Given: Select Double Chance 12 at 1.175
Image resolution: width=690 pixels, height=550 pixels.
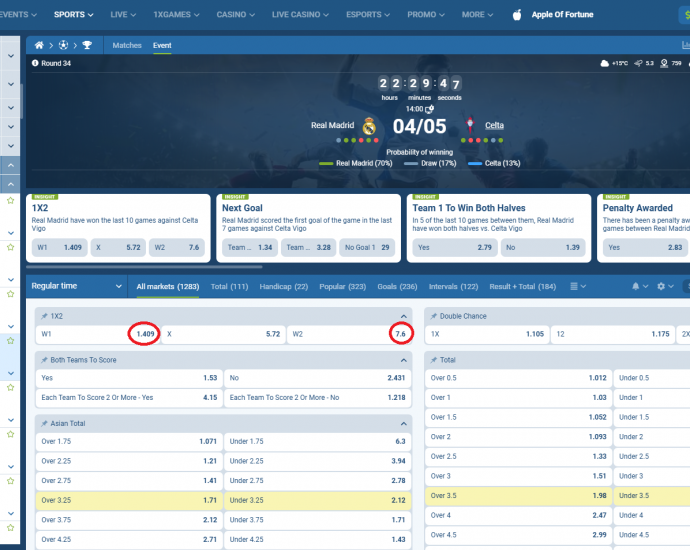Looking at the screenshot, I should [613, 334].
